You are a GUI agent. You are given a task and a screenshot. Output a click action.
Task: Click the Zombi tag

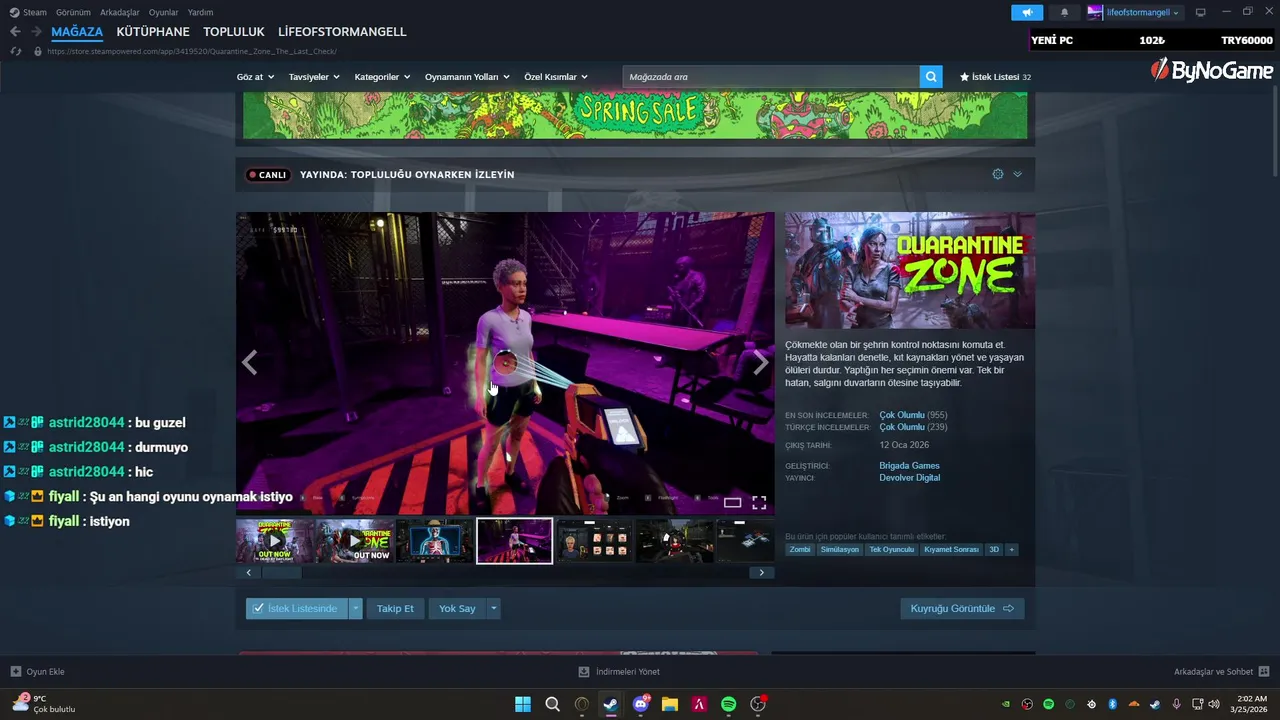pyautogui.click(x=800, y=549)
